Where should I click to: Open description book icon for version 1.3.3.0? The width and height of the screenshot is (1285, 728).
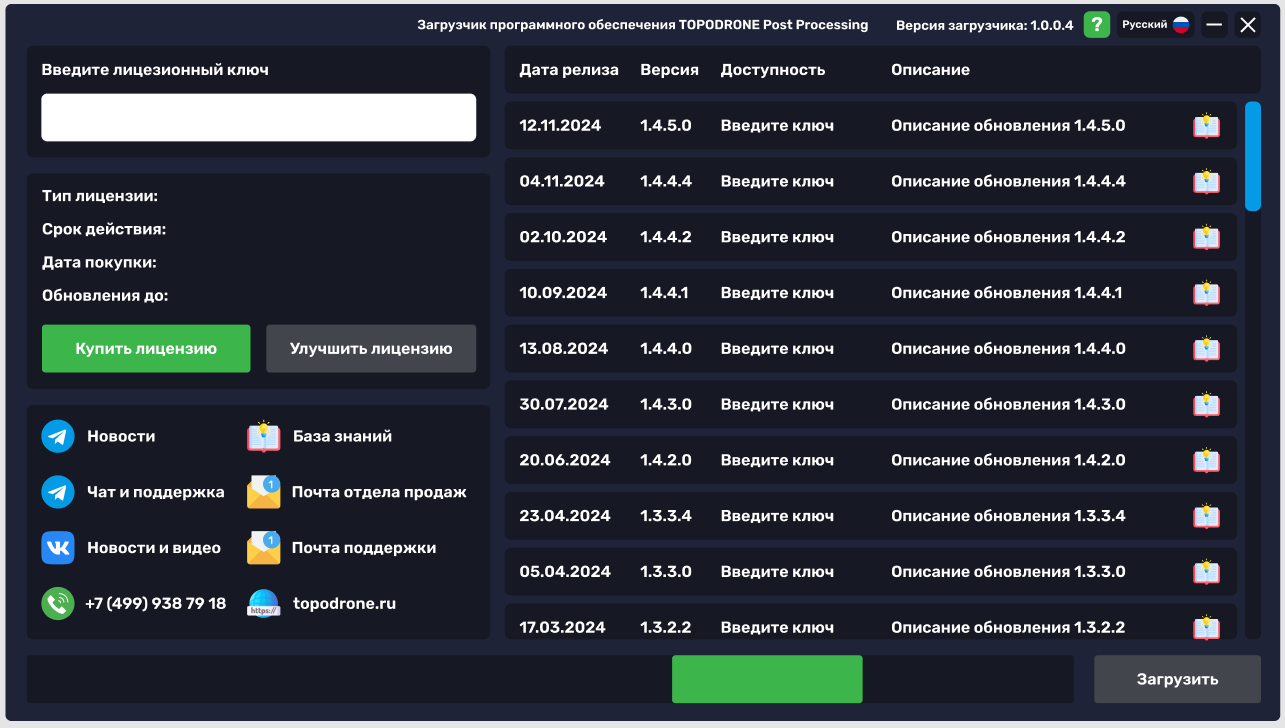click(x=1206, y=572)
